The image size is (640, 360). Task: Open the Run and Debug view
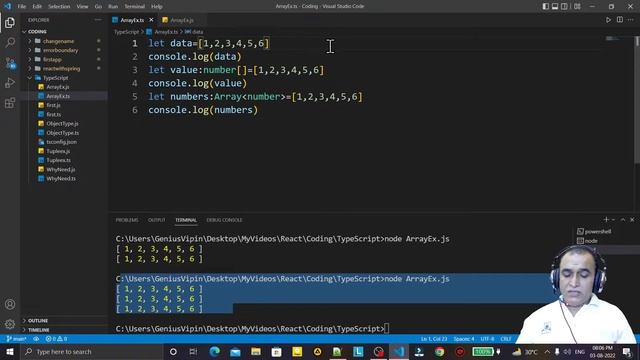(x=10, y=83)
